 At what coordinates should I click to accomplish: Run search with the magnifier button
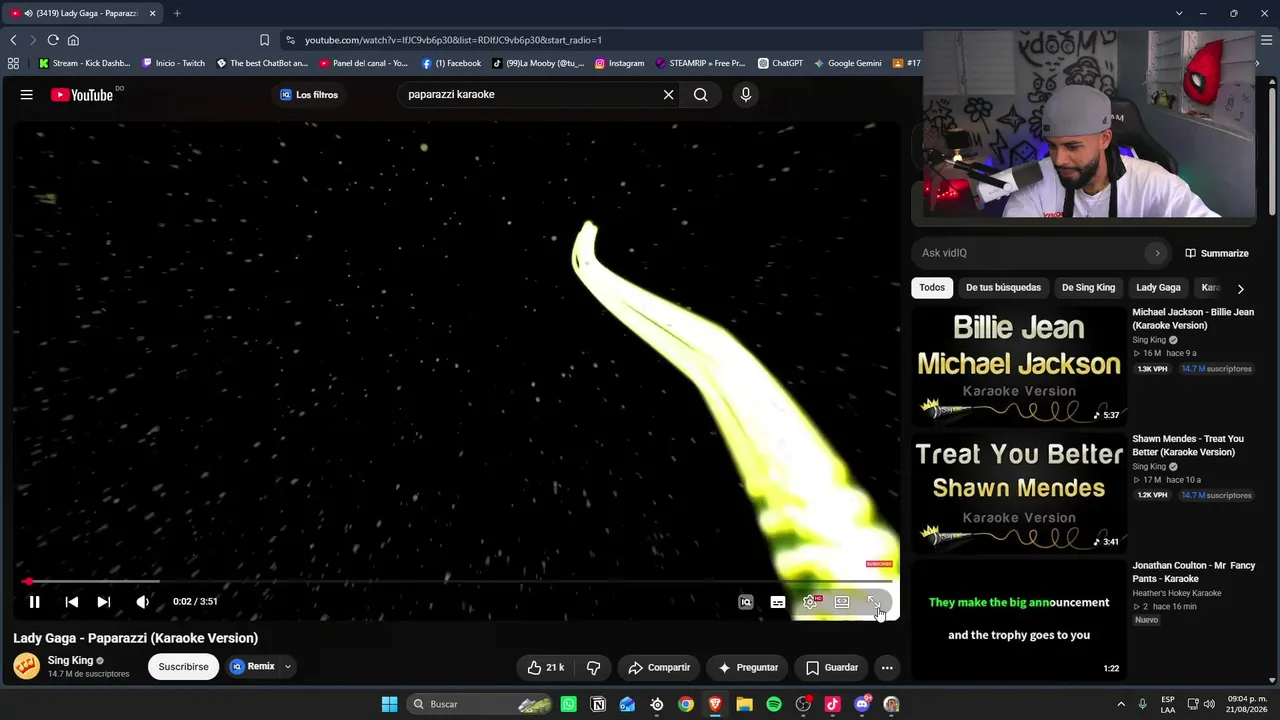(x=700, y=95)
